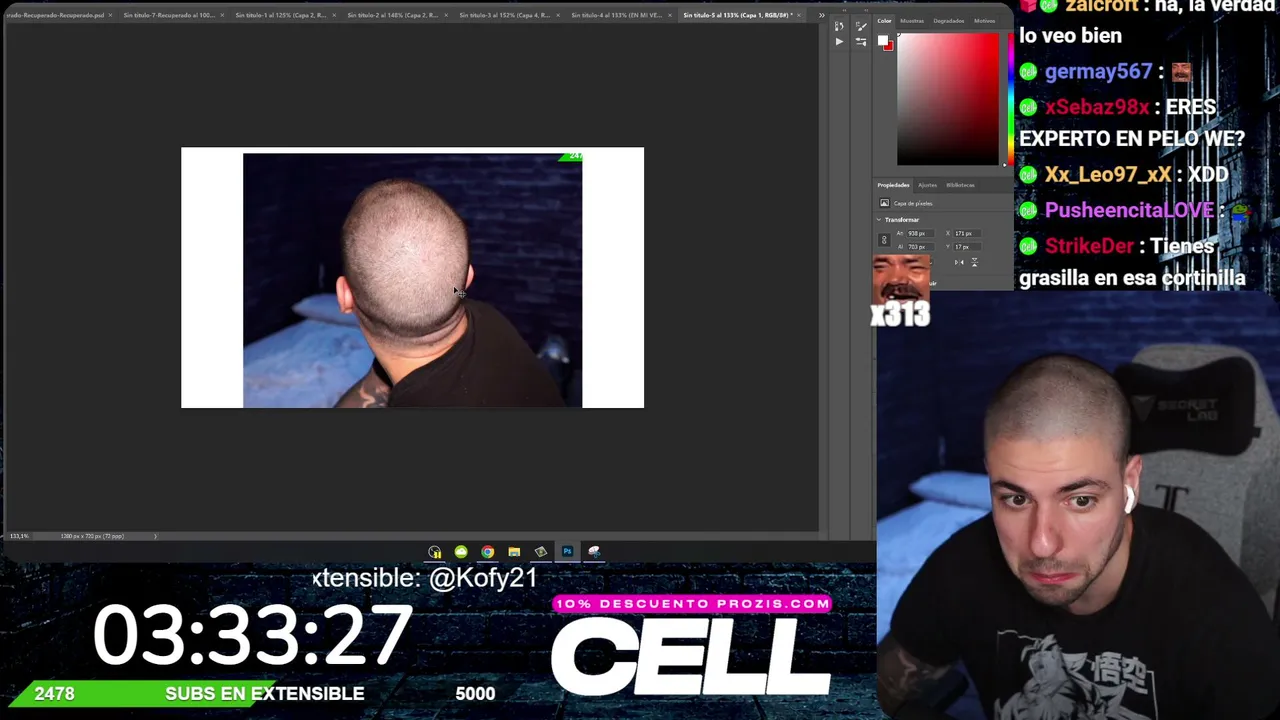Click the germay567 username in chat
The width and height of the screenshot is (1280, 720).
click(1098, 72)
